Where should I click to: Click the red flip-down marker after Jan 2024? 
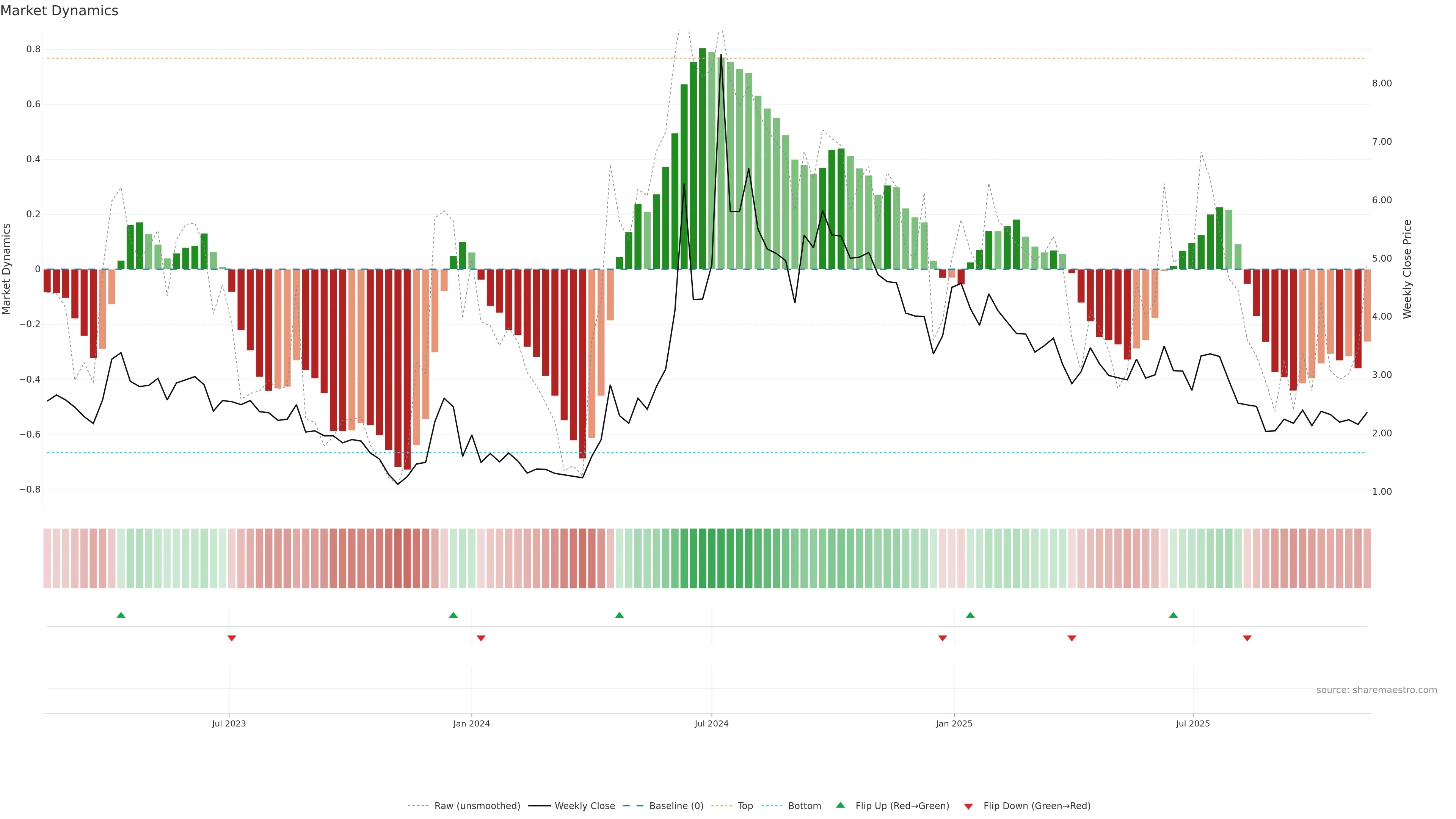[481, 638]
